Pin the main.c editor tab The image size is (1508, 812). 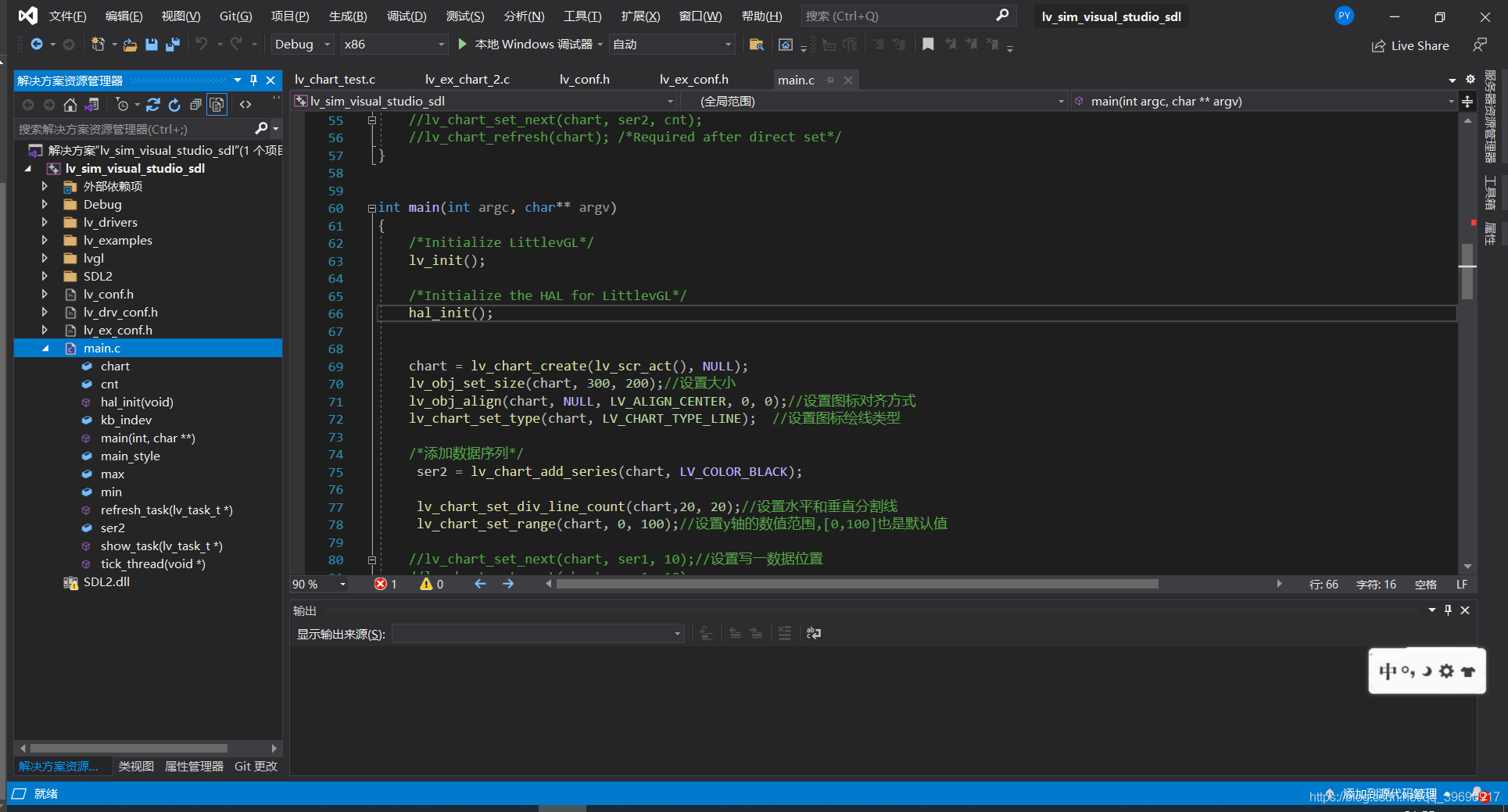coord(830,80)
